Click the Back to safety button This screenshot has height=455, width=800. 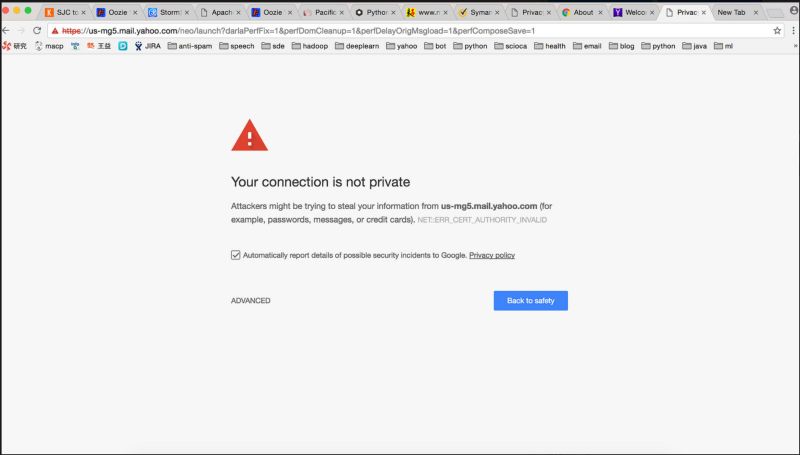click(x=531, y=301)
